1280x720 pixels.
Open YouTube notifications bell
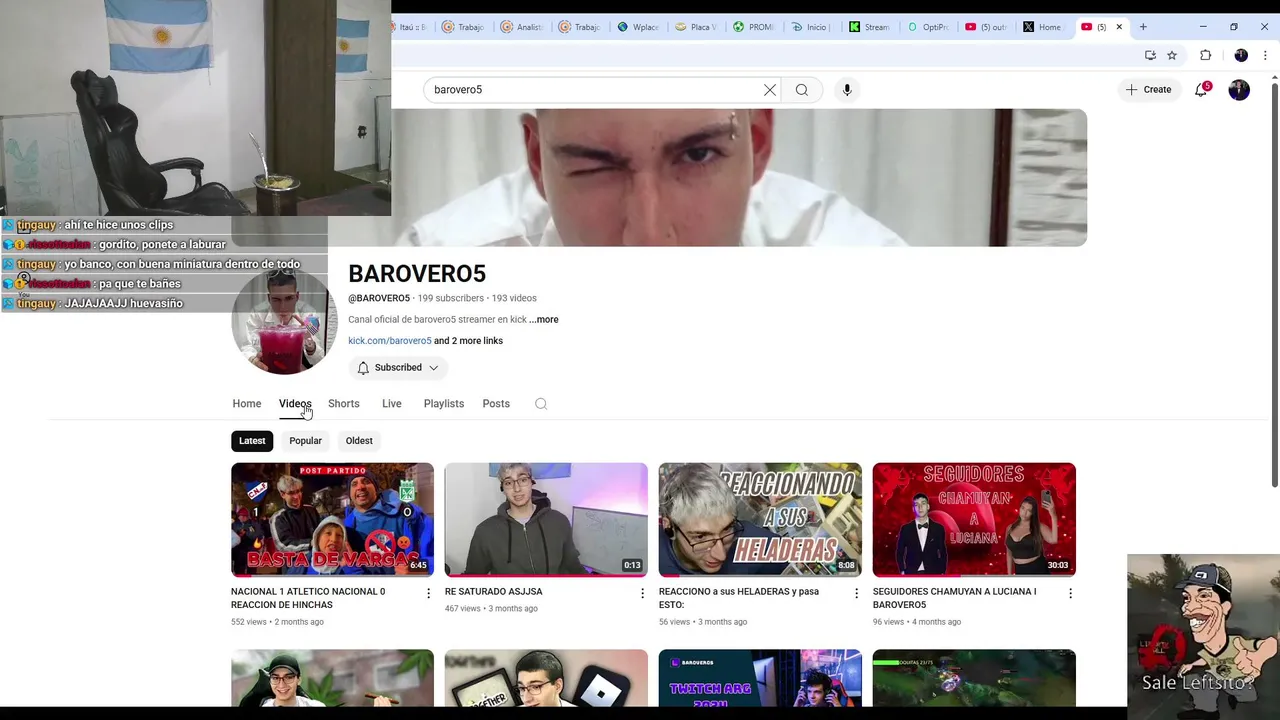coord(1202,90)
